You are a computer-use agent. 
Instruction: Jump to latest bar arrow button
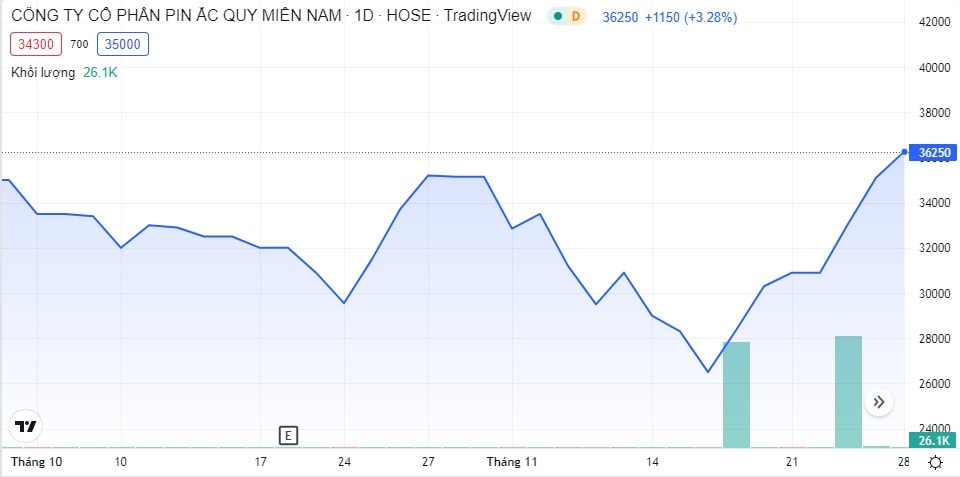[879, 402]
